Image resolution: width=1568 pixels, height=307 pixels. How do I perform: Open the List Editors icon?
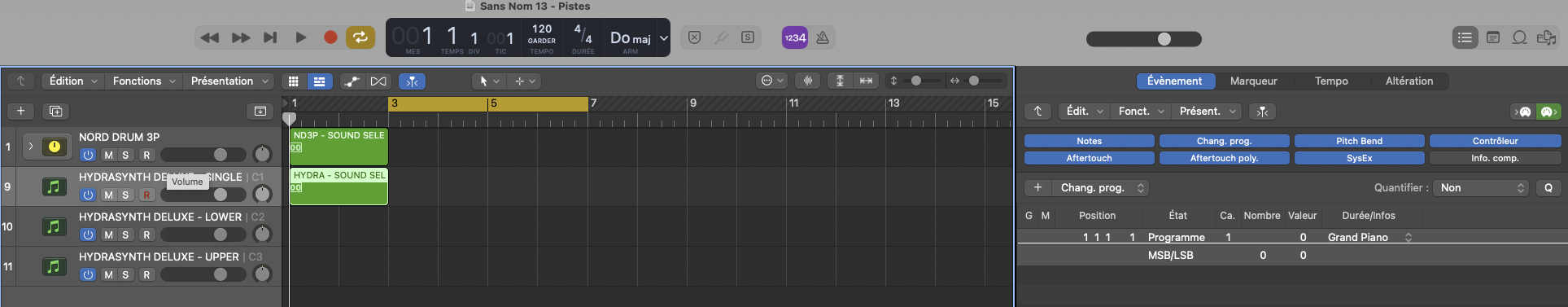click(x=1465, y=37)
